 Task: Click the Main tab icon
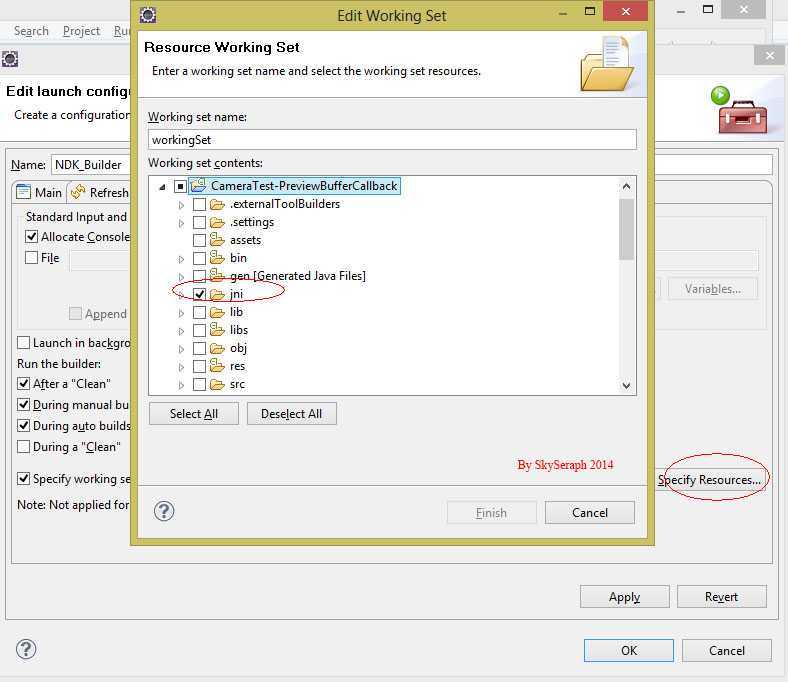click(x=23, y=192)
